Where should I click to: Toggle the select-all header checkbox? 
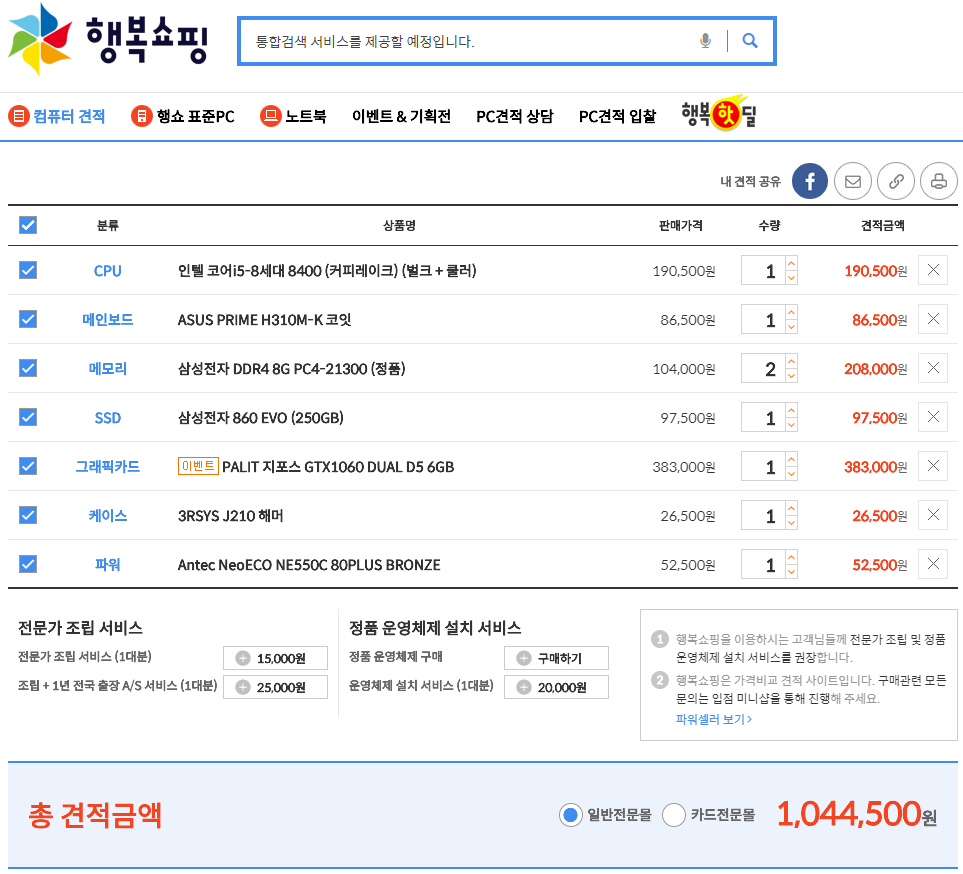coord(28,225)
